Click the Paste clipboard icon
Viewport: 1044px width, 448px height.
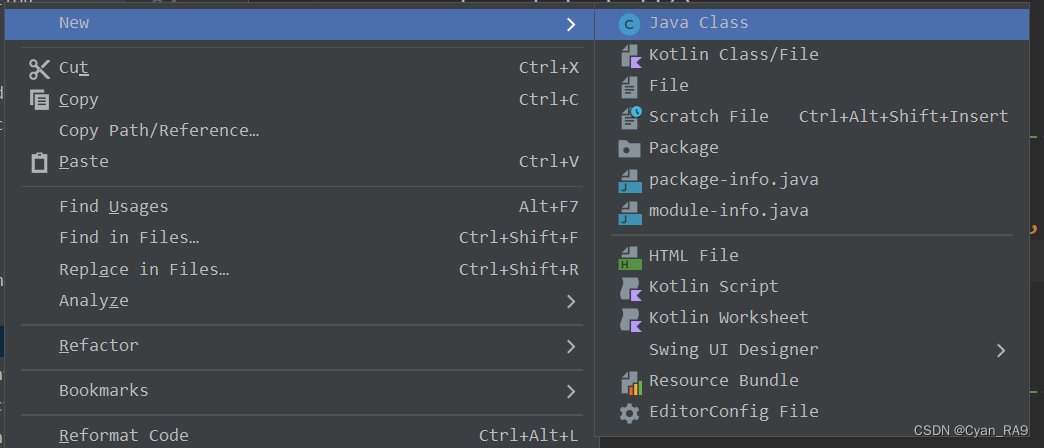coord(39,162)
